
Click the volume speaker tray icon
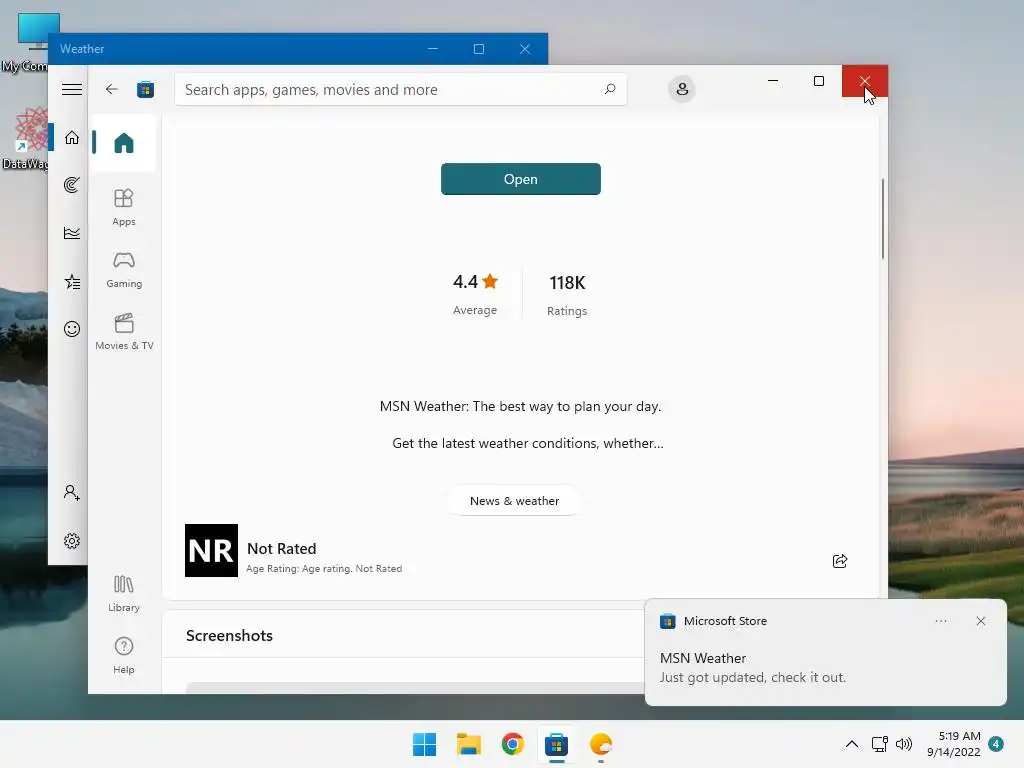point(904,744)
